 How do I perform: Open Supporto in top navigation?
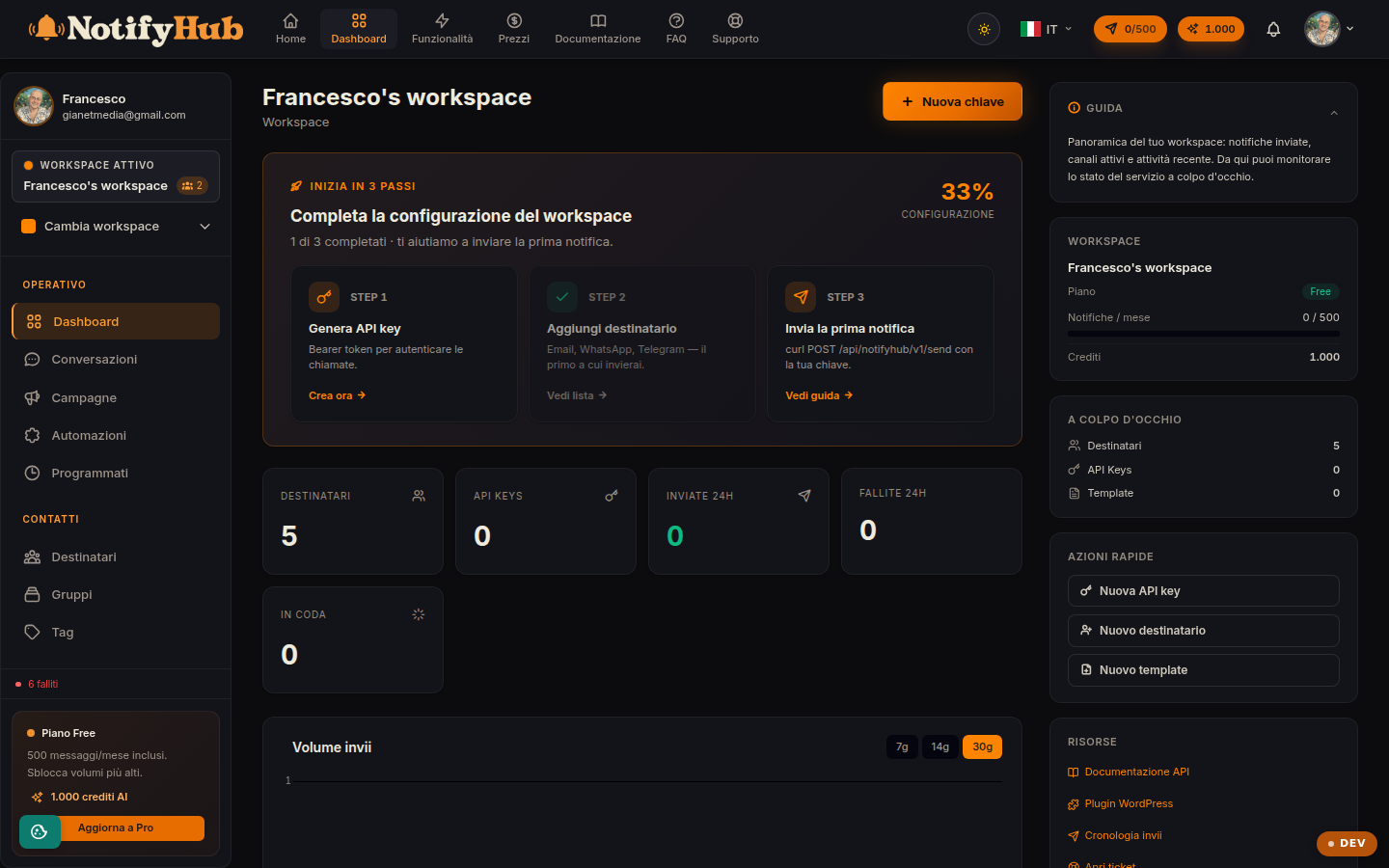[735, 29]
